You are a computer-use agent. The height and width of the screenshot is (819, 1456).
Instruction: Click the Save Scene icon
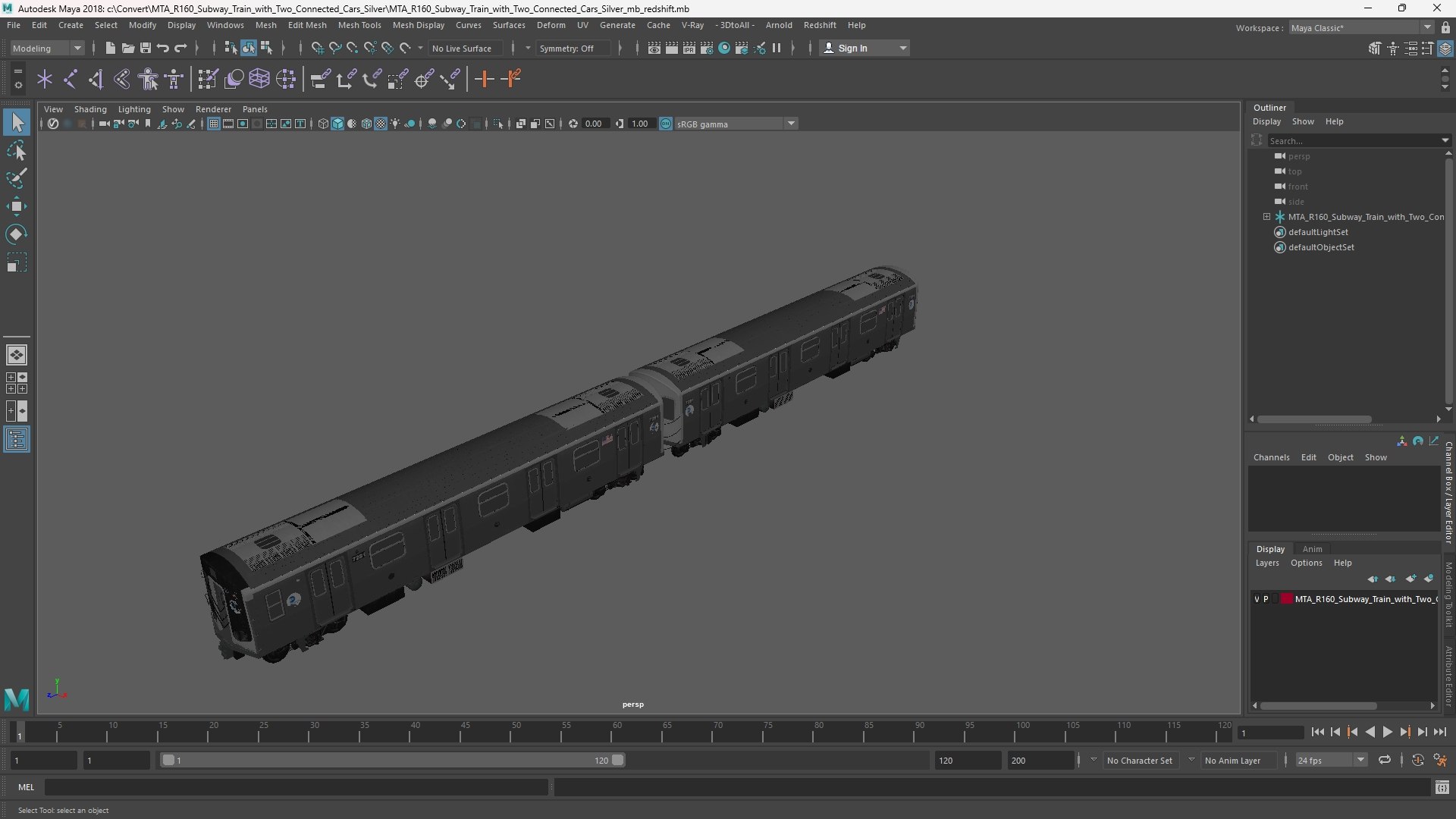coord(145,48)
